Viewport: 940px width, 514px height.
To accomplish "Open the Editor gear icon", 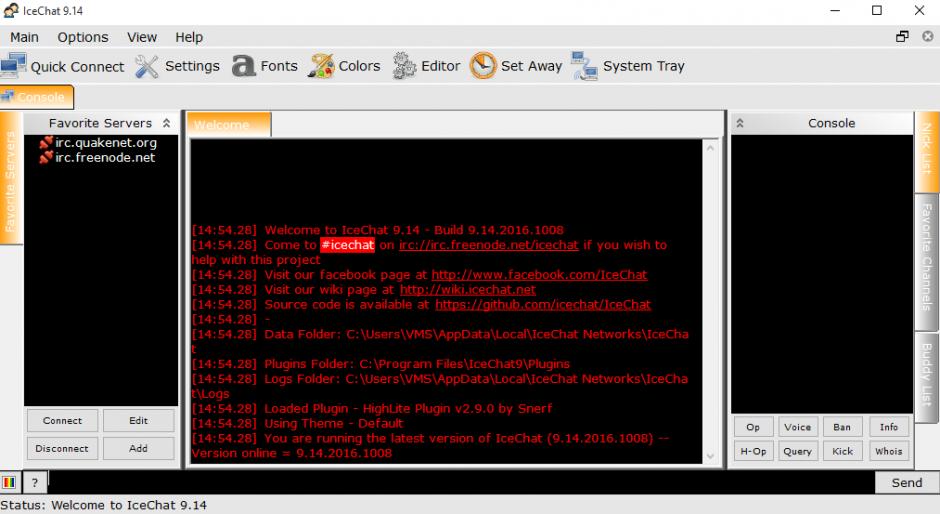I will point(404,66).
